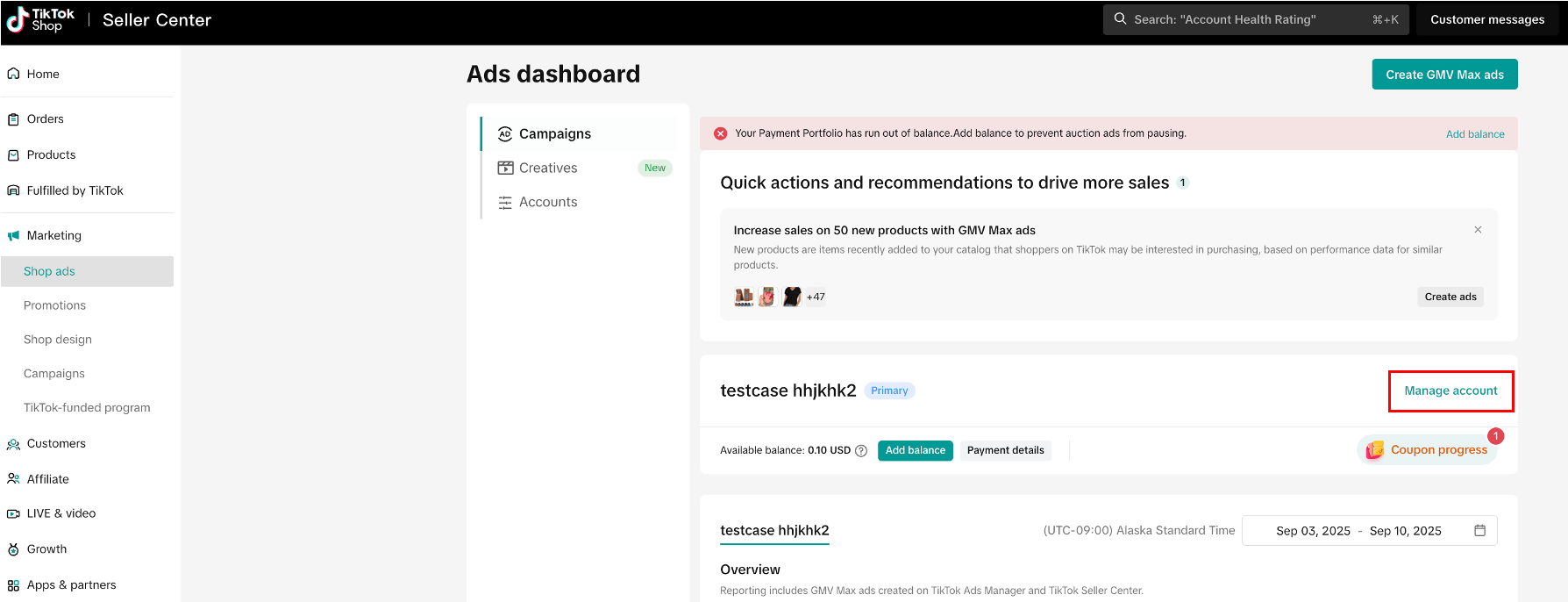The width and height of the screenshot is (1568, 602).
Task: Open the Campaigns tab in Ads dashboard
Action: (554, 133)
